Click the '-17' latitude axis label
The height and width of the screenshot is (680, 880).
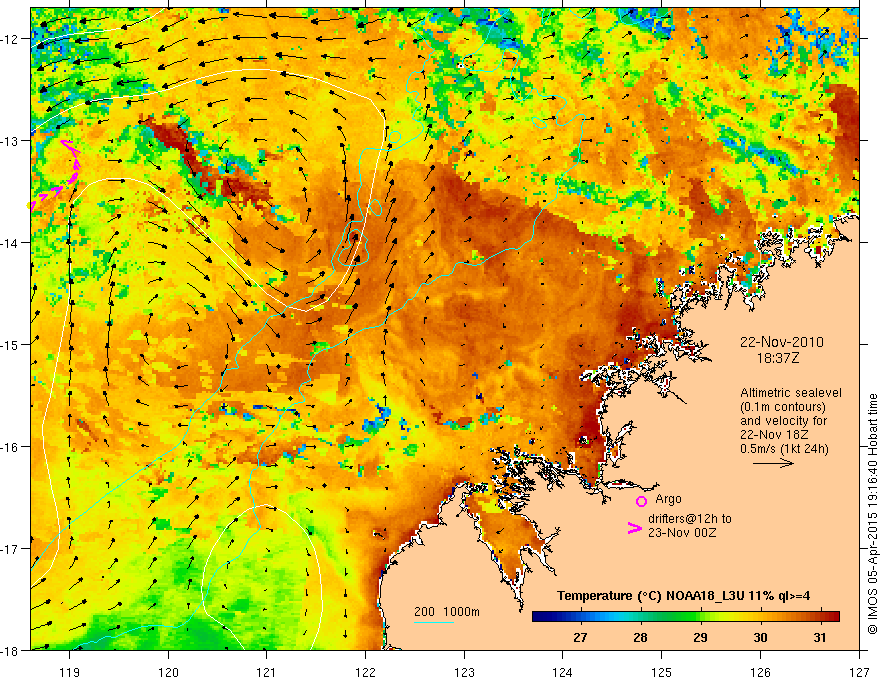pos(10,549)
